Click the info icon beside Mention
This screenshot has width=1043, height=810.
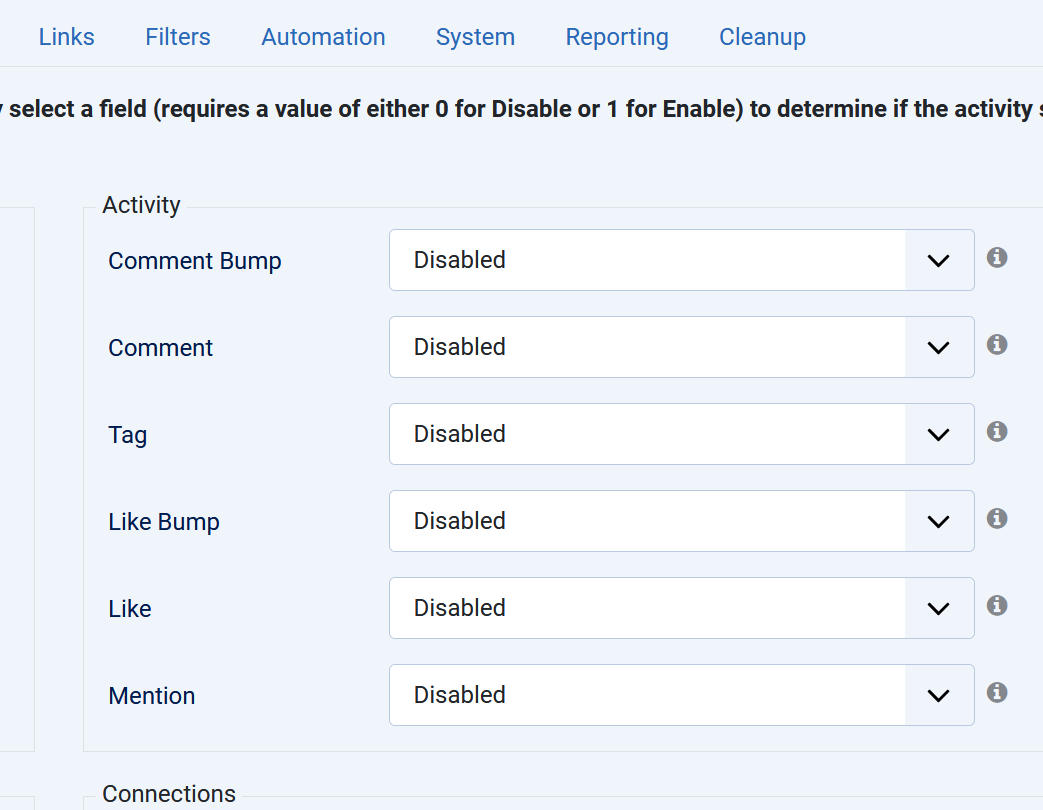pos(996,693)
